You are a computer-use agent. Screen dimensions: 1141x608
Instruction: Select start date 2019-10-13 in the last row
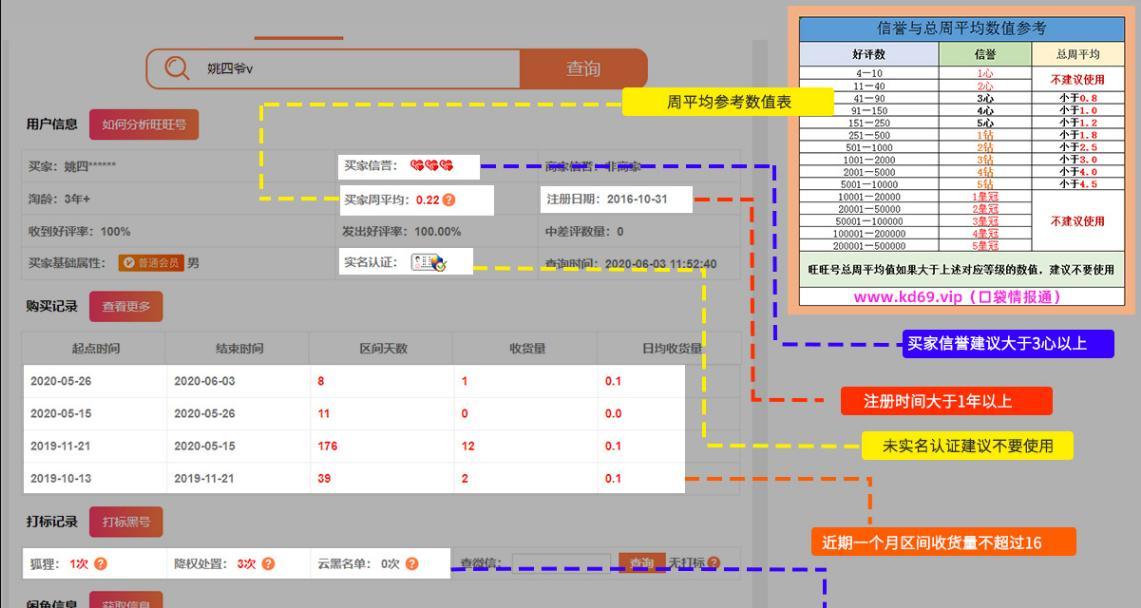pyautogui.click(x=61, y=479)
